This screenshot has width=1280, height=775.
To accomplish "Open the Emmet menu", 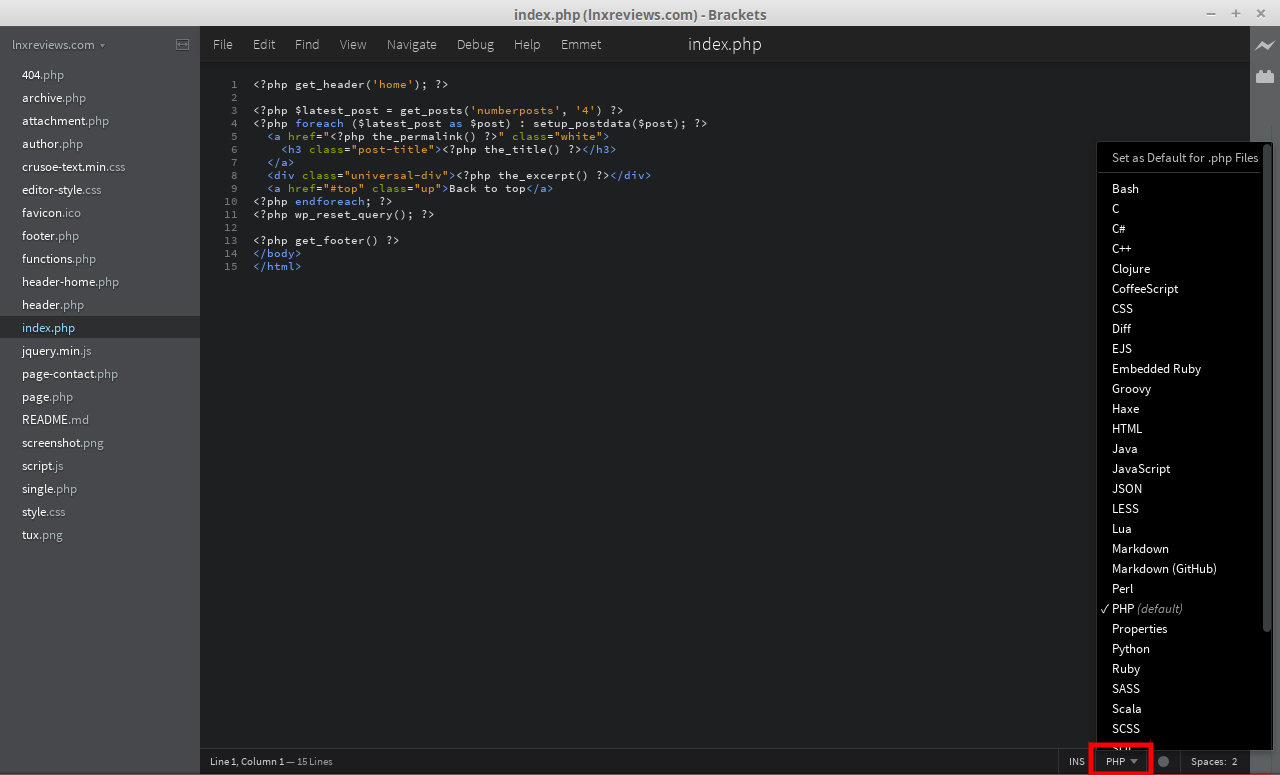I will pos(581,44).
